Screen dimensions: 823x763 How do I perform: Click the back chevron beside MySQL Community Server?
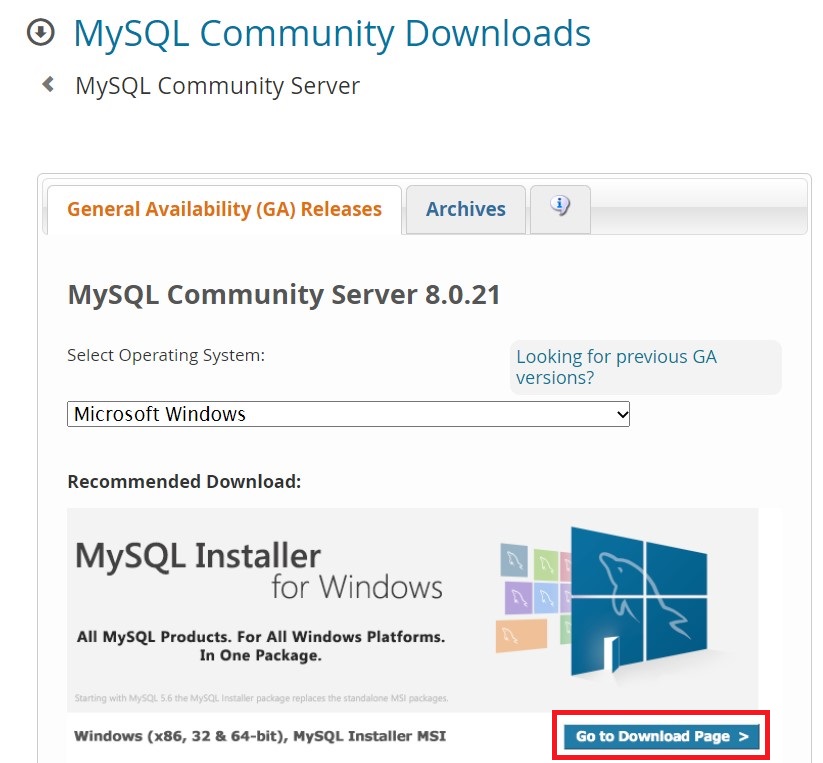pyautogui.click(x=48, y=84)
